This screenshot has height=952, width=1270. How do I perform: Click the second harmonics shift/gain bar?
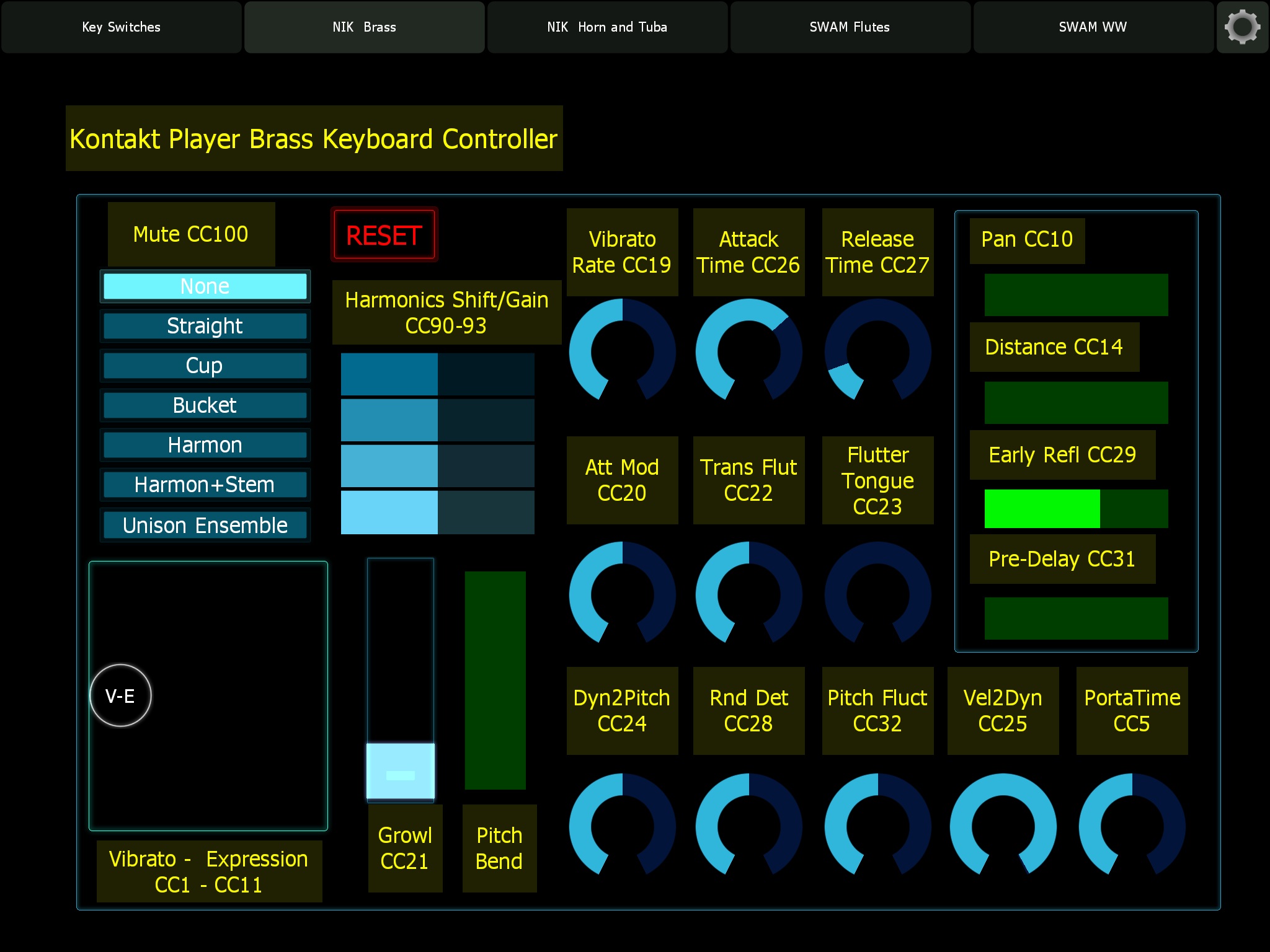point(438,420)
